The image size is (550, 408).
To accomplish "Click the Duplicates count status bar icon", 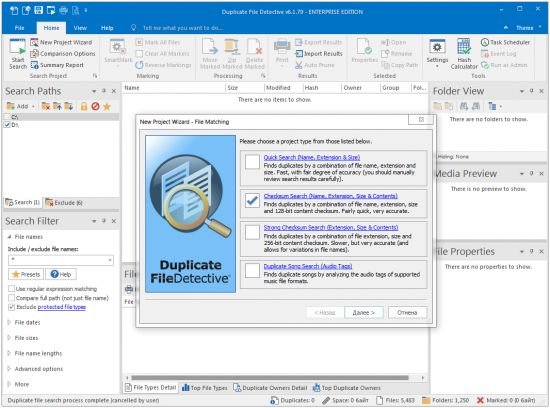I will tap(274, 400).
